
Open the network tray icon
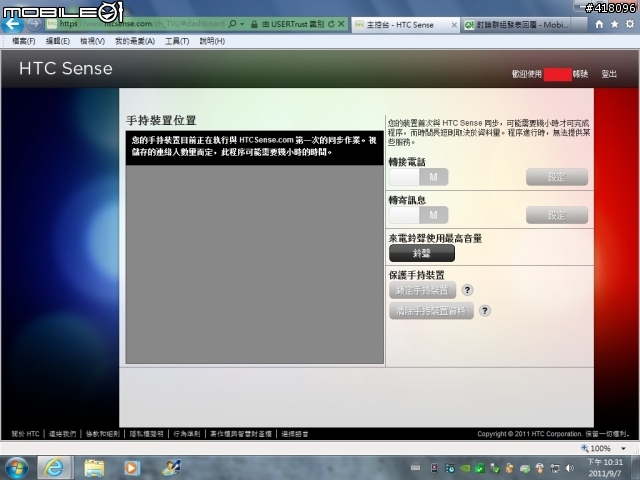click(x=555, y=468)
